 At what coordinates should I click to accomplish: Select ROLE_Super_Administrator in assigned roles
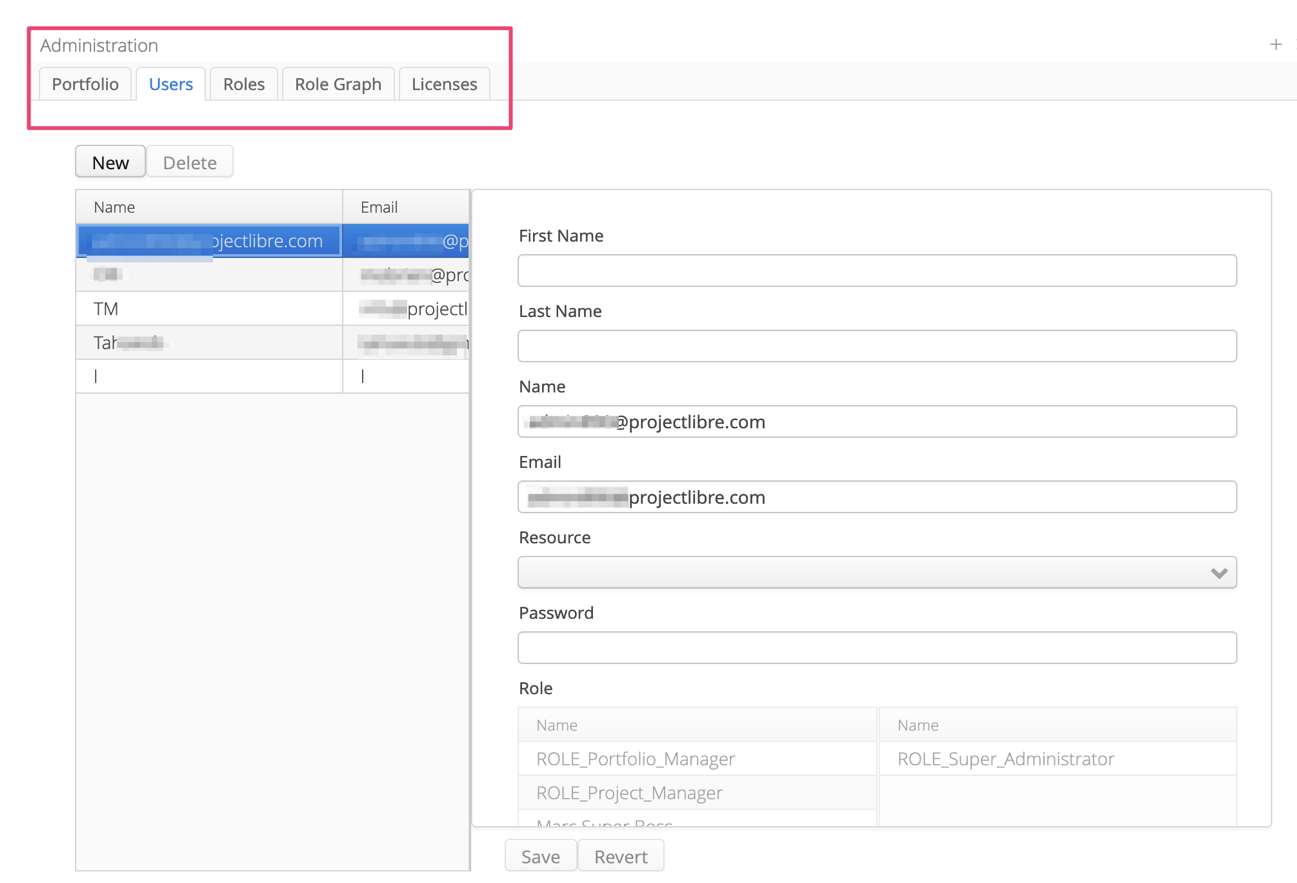click(1058, 759)
